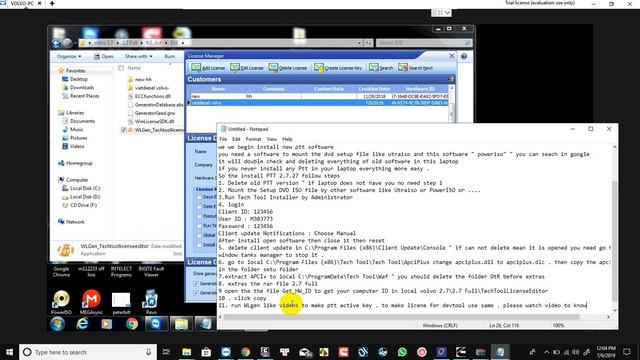Click Create License Key toolbar button
The image size is (640, 360).
(x=338, y=68)
